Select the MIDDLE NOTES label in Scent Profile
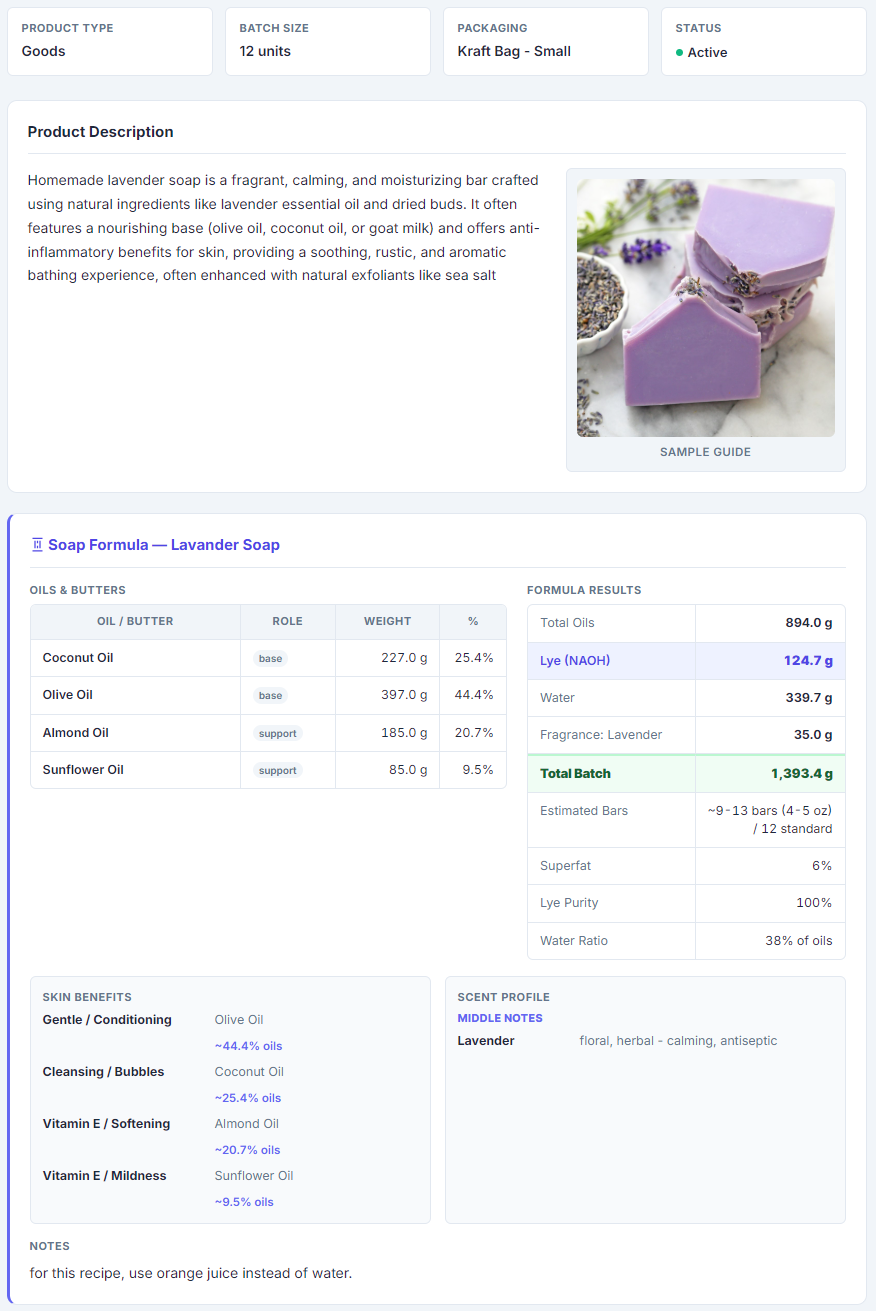The width and height of the screenshot is (876, 1311). [x=499, y=1017]
